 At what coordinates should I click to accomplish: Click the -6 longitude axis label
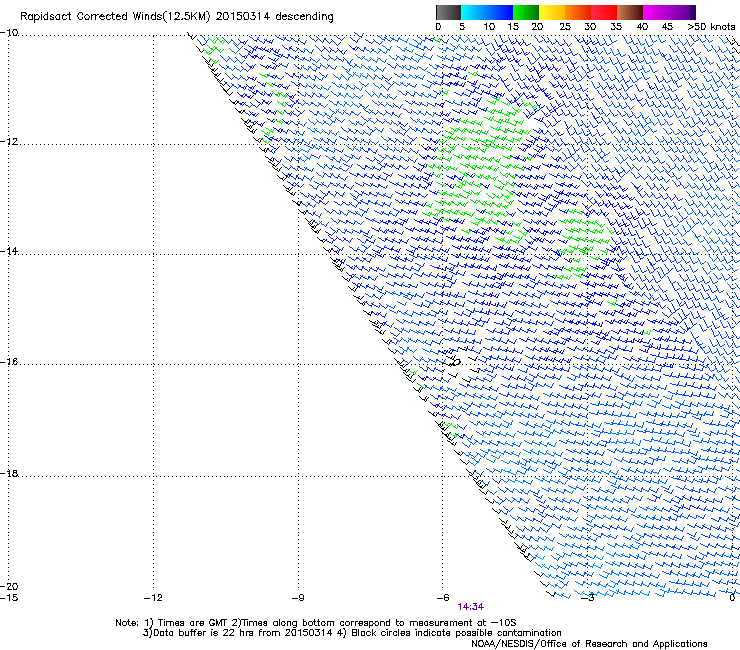[443, 598]
